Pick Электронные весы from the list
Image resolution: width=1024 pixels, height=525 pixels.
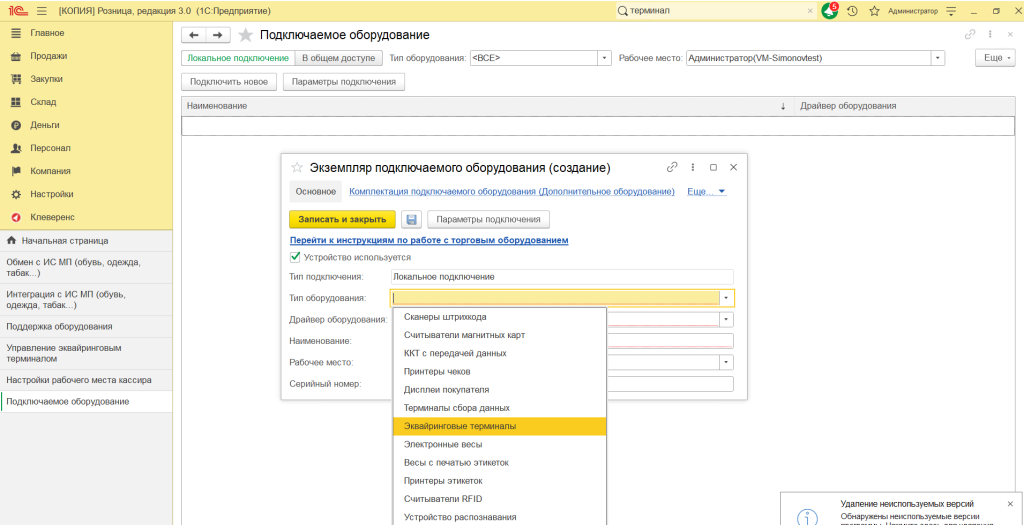tap(500, 445)
